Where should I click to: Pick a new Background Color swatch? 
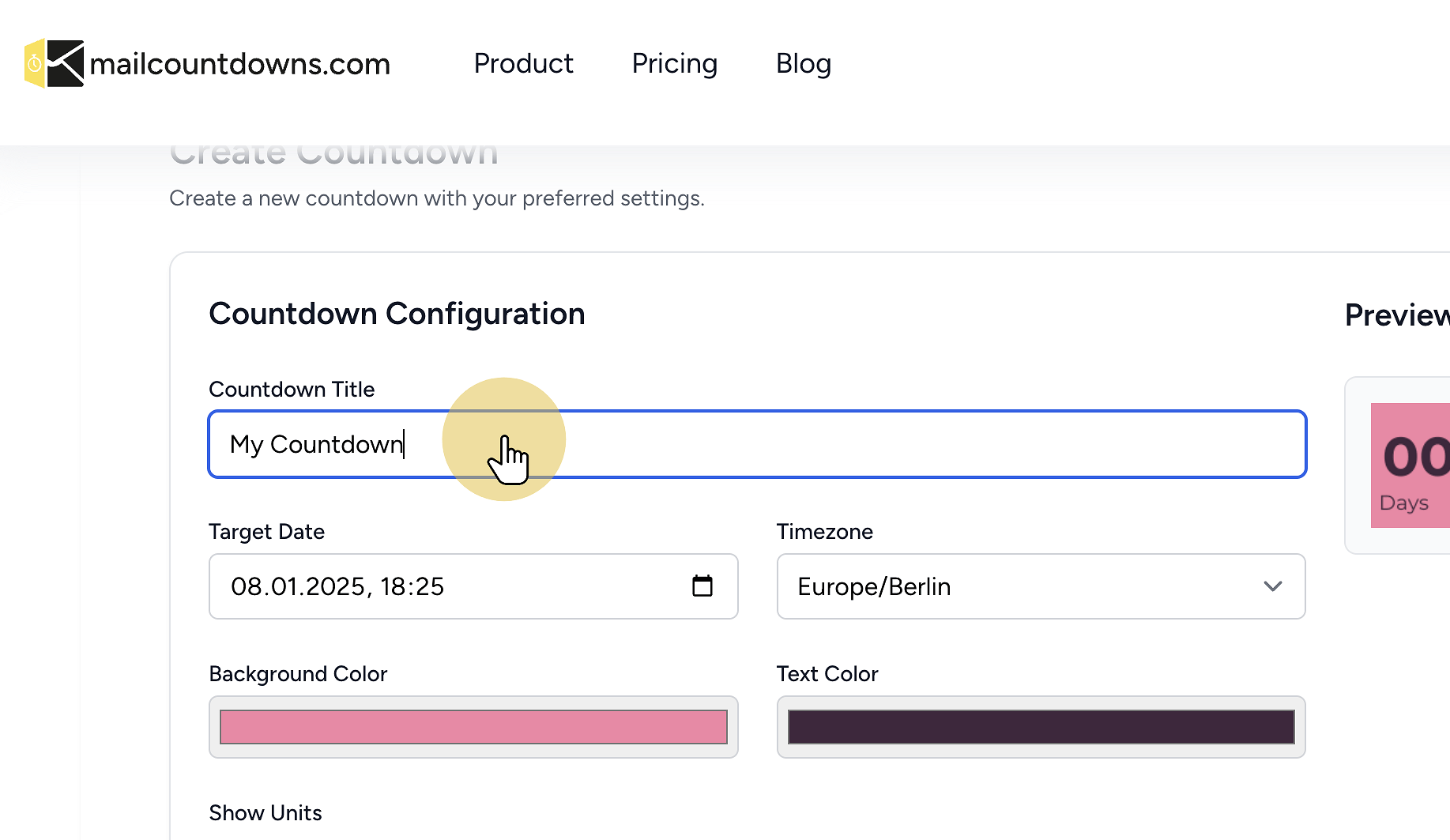click(x=473, y=727)
